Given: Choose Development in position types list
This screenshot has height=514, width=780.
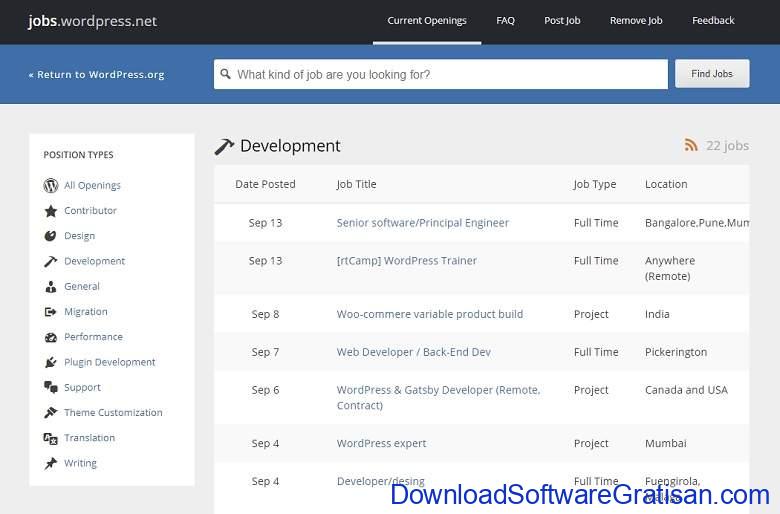Looking at the screenshot, I should click(x=95, y=261).
